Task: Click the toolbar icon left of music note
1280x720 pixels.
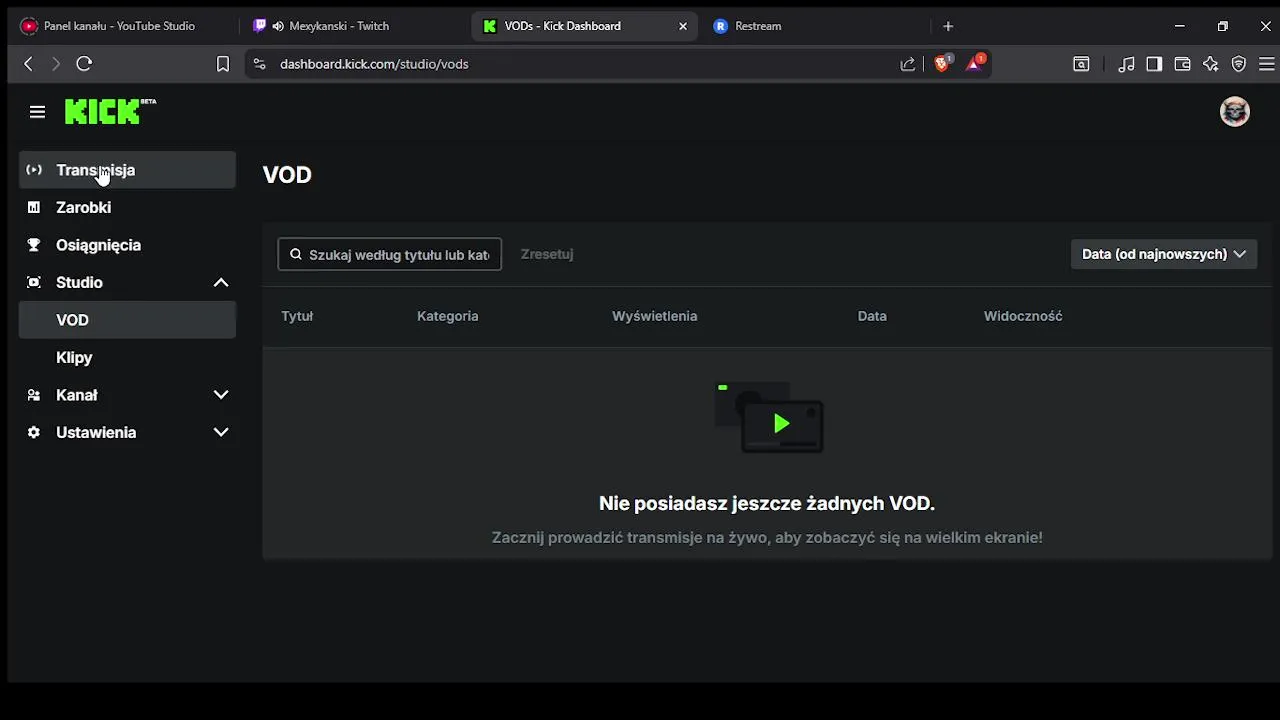Action: click(1081, 64)
